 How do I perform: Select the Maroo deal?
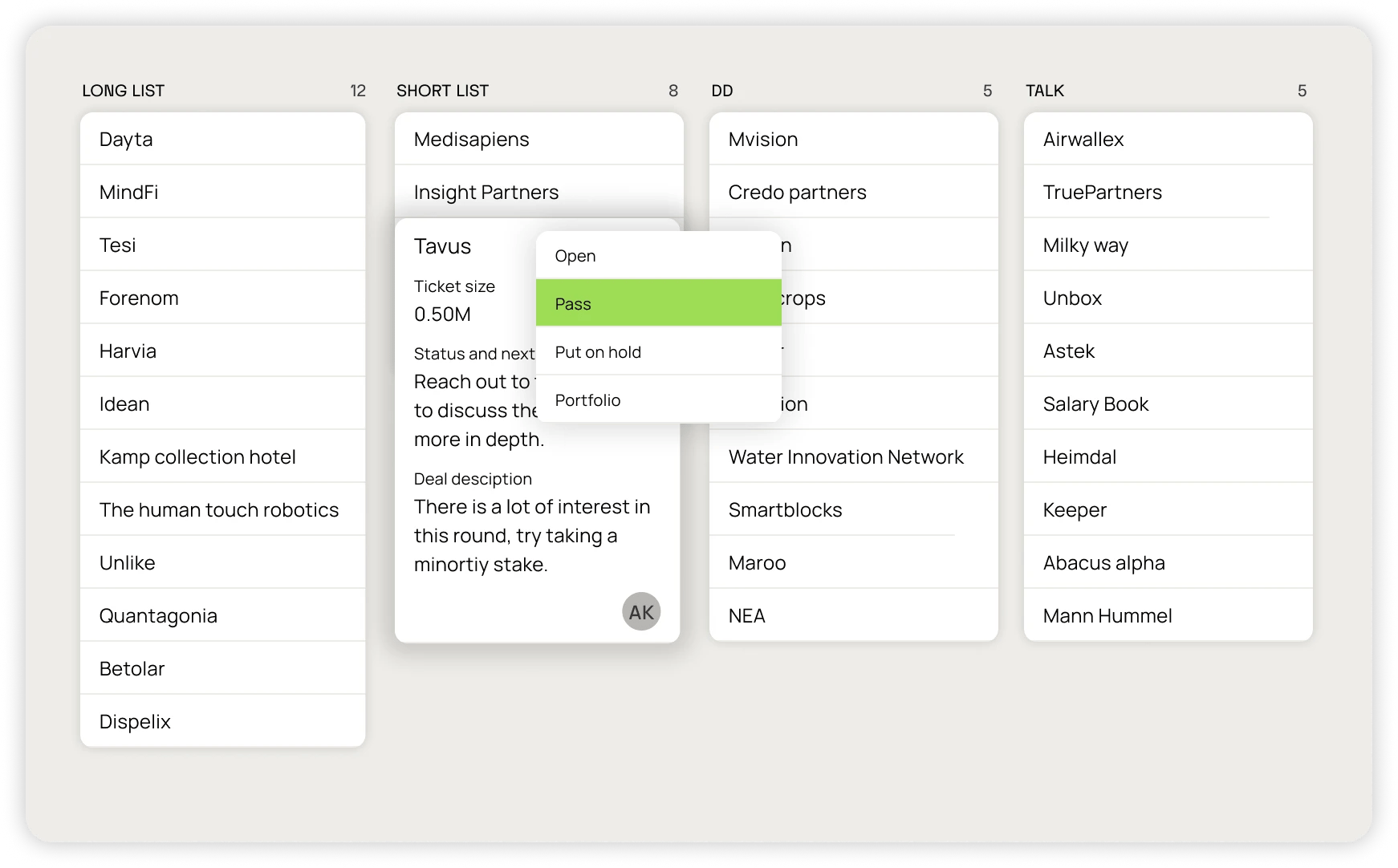click(x=854, y=562)
